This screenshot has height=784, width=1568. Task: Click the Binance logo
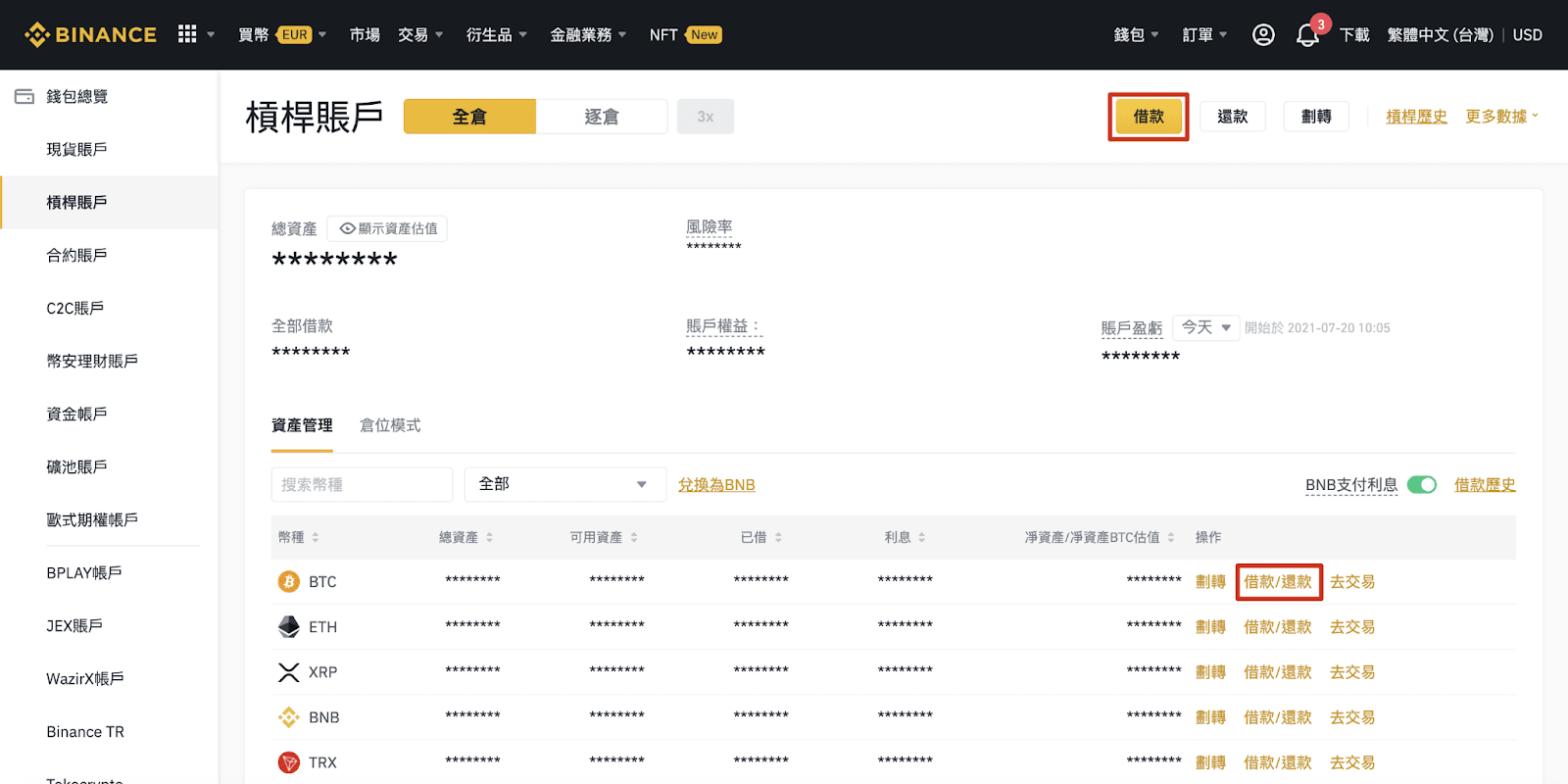(90, 34)
